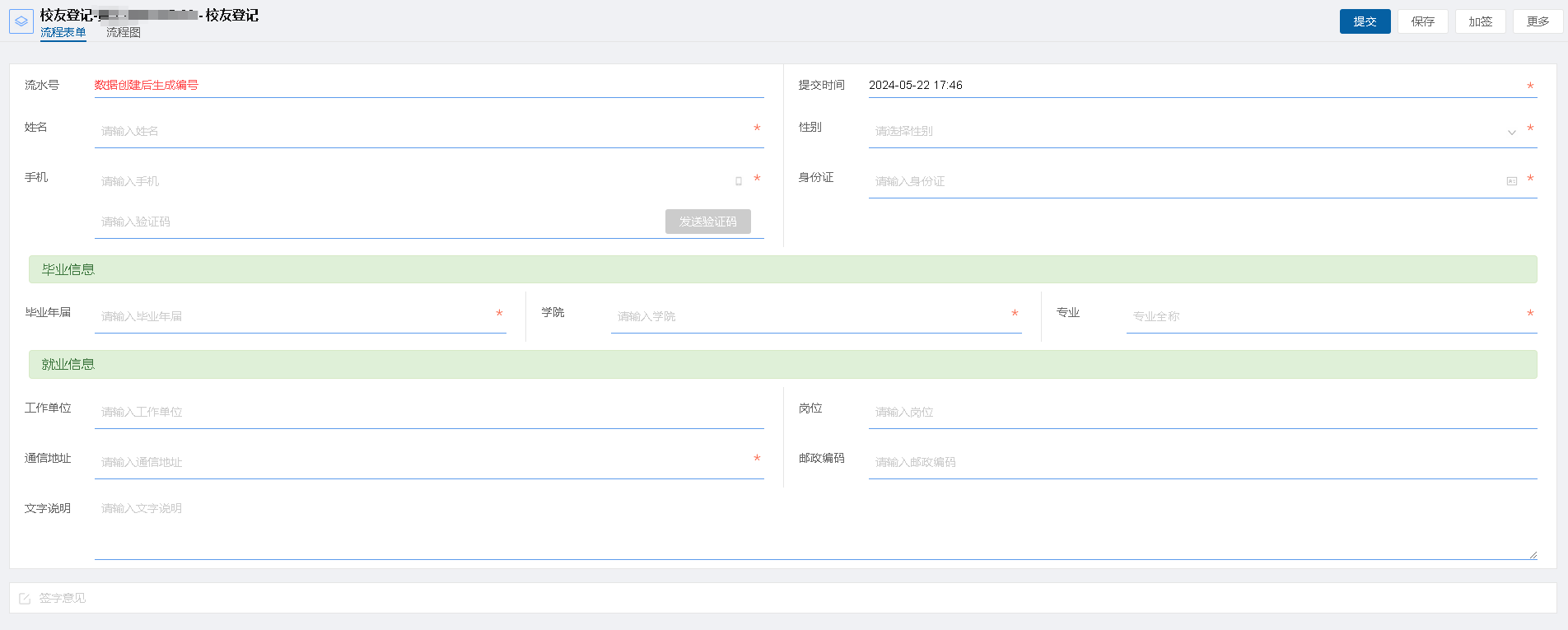Click the 加签 button
The image size is (1568, 630).
pyautogui.click(x=1480, y=21)
